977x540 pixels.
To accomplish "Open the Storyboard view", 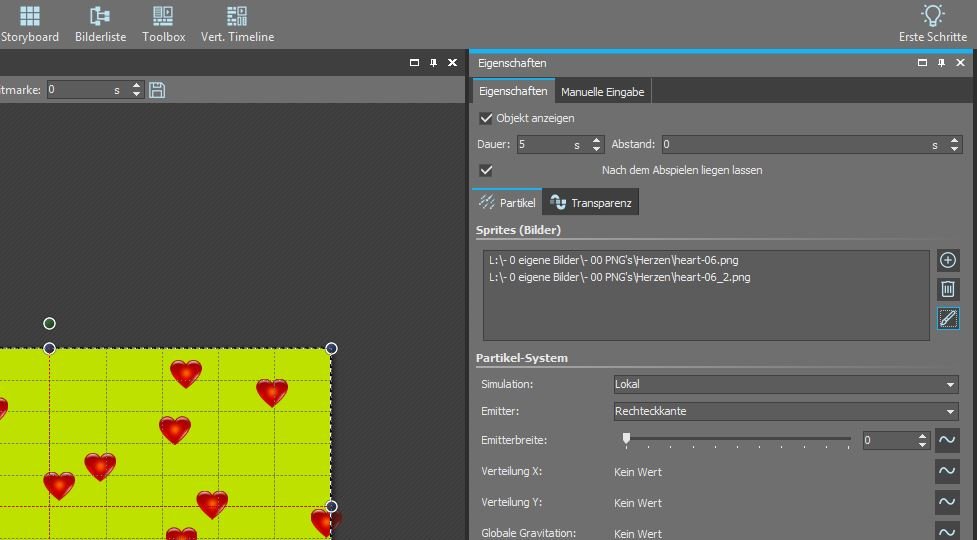I will [30, 24].
